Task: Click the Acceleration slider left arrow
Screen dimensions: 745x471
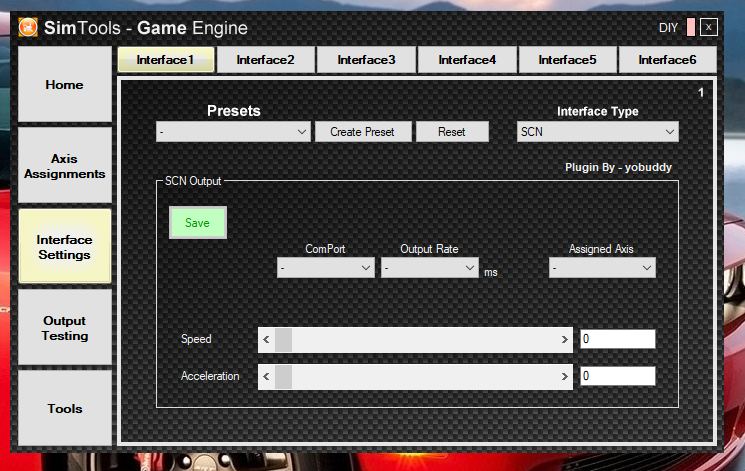Action: (266, 376)
